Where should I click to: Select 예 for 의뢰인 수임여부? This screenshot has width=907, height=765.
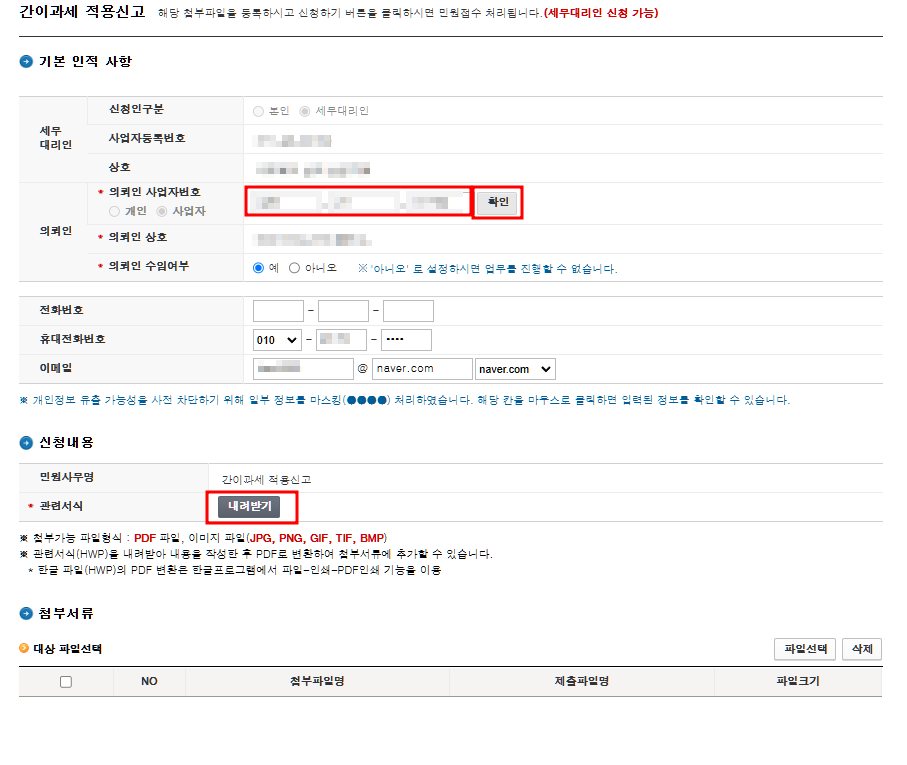point(258,267)
